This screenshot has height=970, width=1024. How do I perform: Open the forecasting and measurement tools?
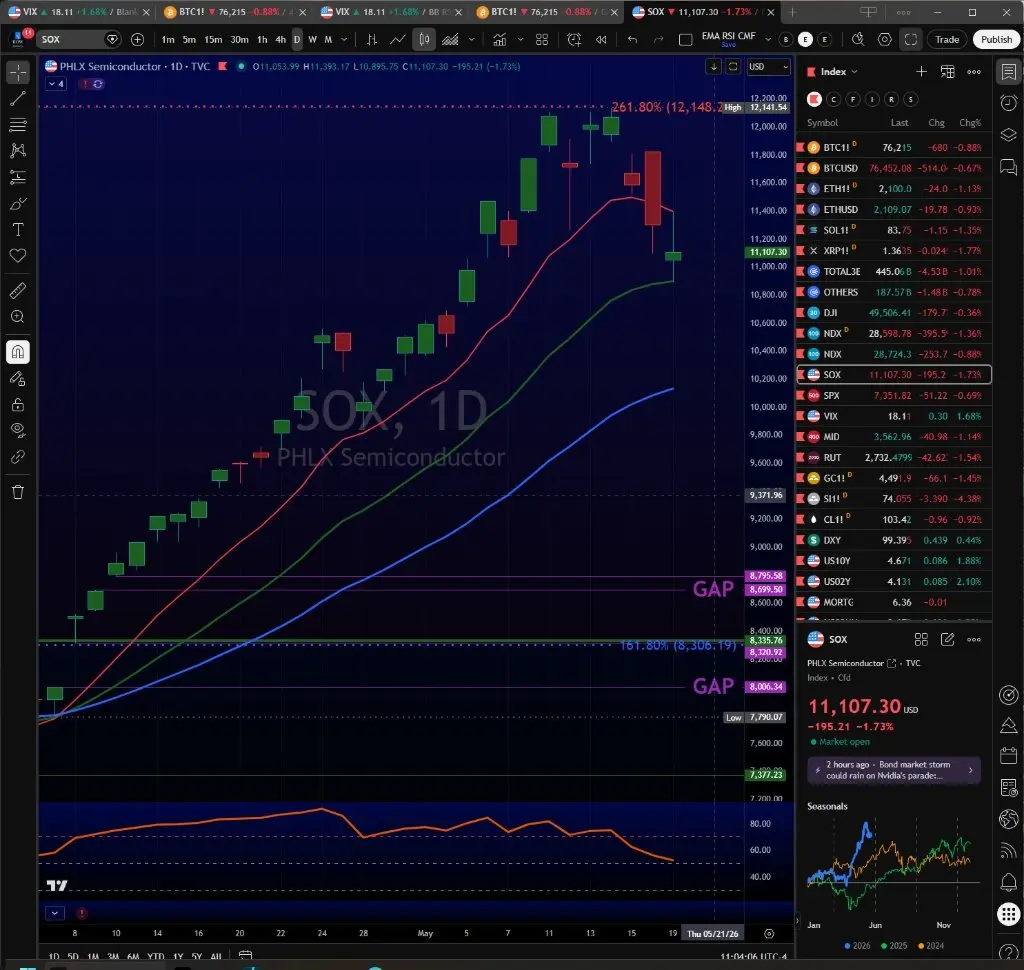18,177
